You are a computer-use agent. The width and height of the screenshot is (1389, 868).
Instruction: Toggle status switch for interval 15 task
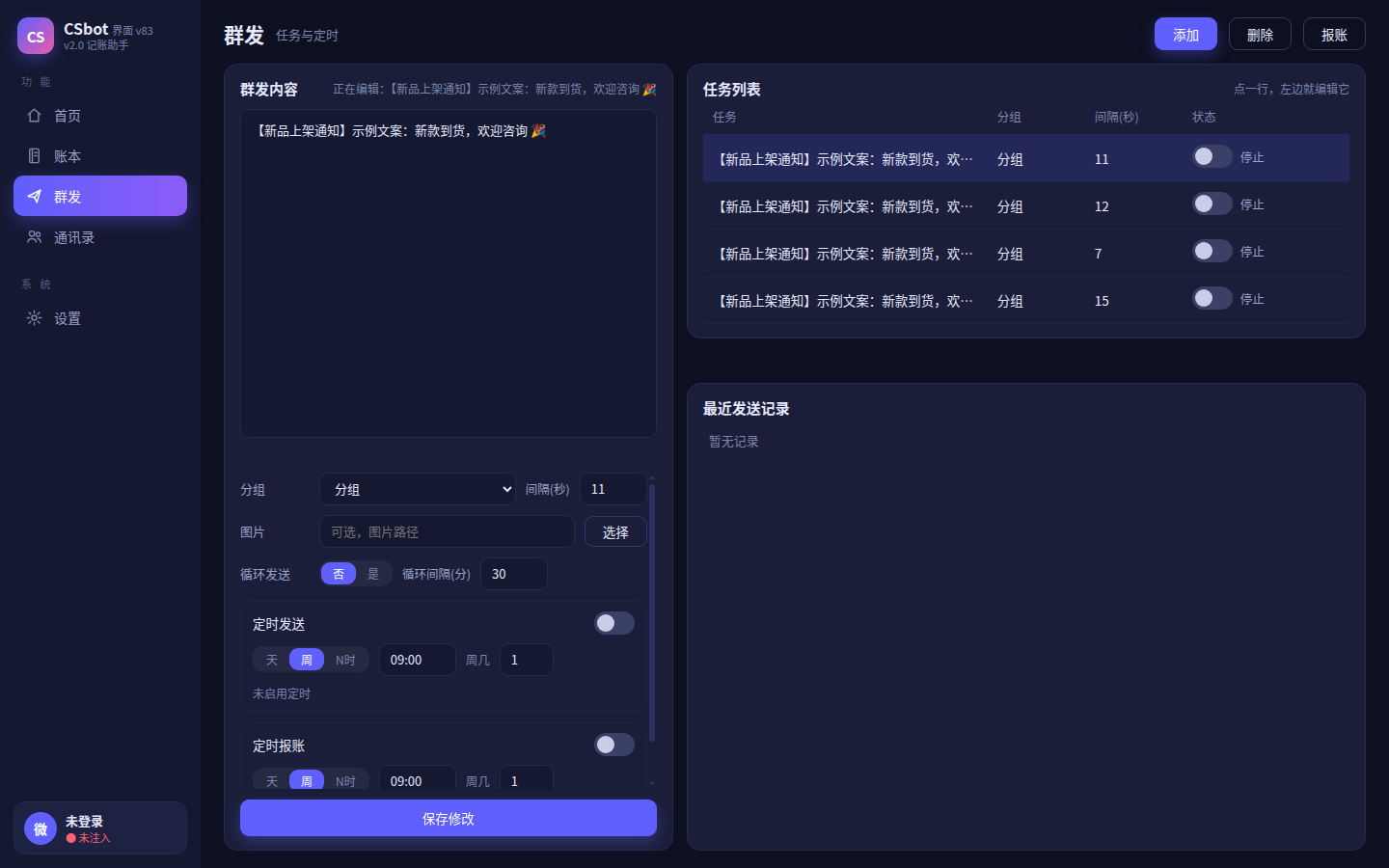pos(1212,298)
